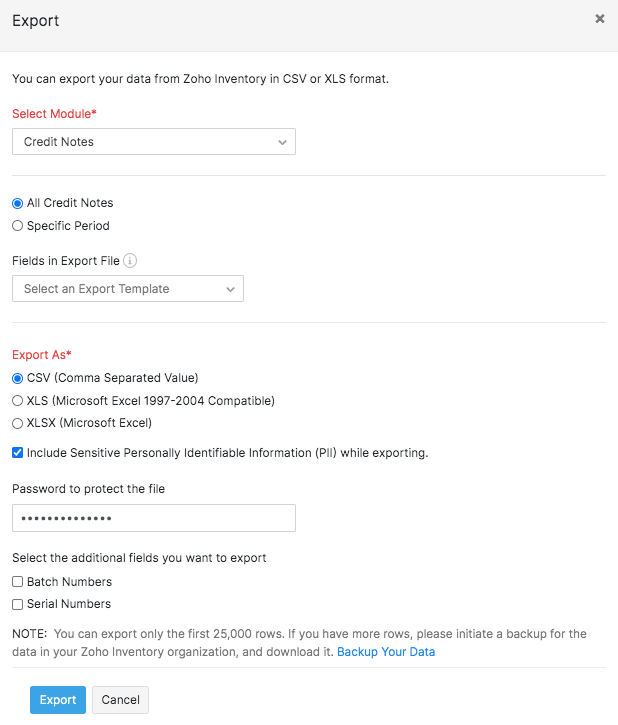Uncheck Include Sensitive PII checkbox
Screen dimensions: 618x725
click(18, 453)
